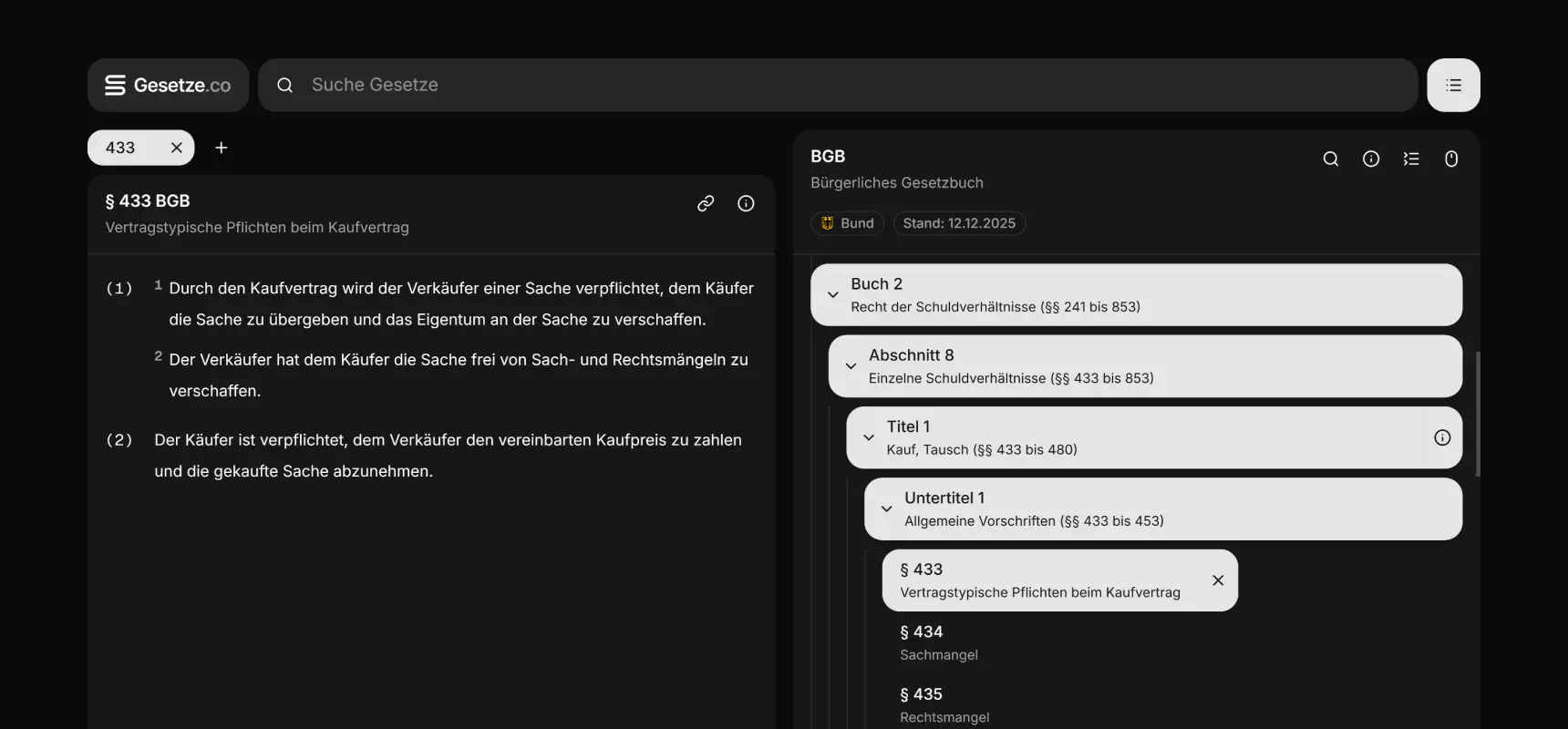The image size is (1568, 729).
Task: Collapse Untertitel 1 Allgemeine Vorschriften
Action: [886, 508]
